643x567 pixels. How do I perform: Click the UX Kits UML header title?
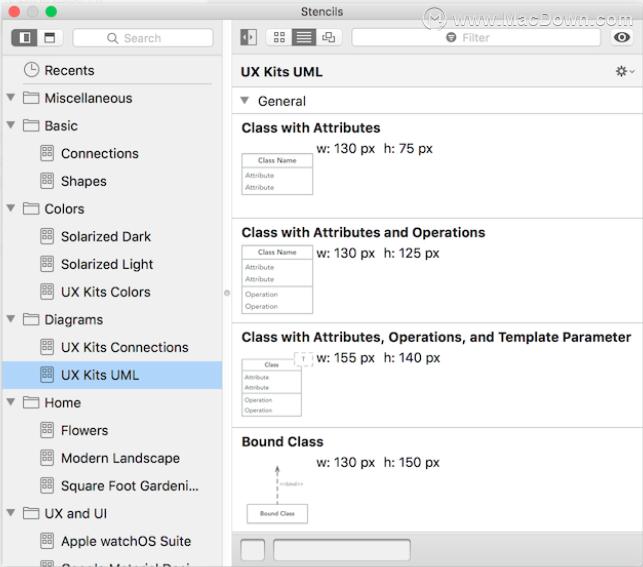coord(282,72)
